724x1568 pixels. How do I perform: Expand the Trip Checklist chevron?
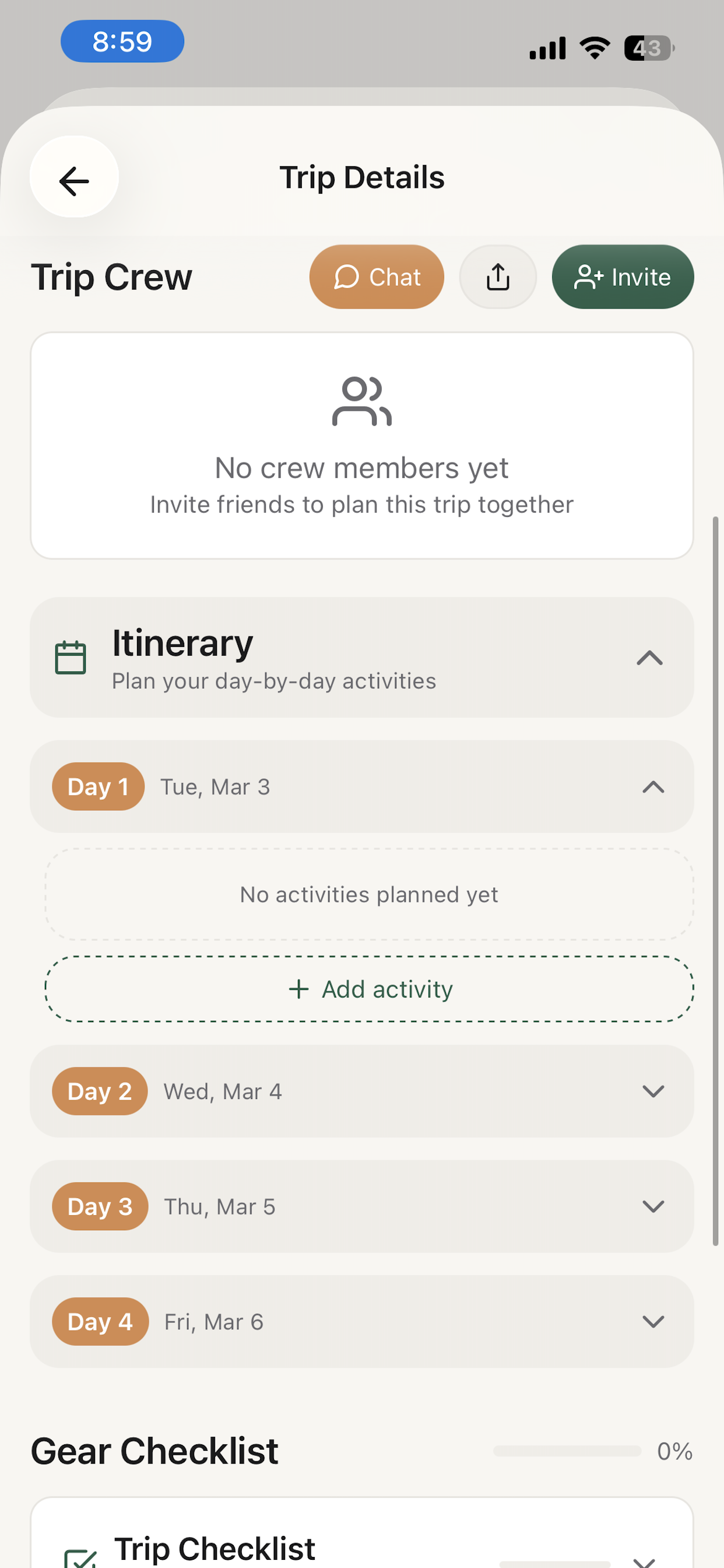pos(644,1560)
